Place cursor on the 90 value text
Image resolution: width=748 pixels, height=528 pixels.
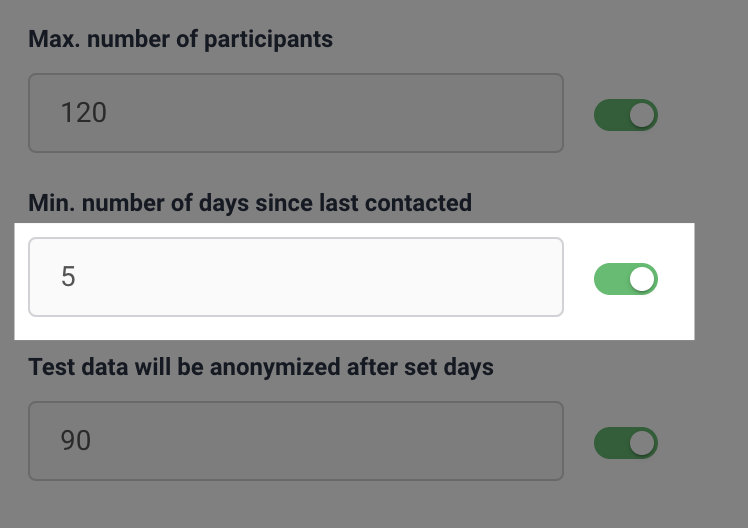click(75, 441)
